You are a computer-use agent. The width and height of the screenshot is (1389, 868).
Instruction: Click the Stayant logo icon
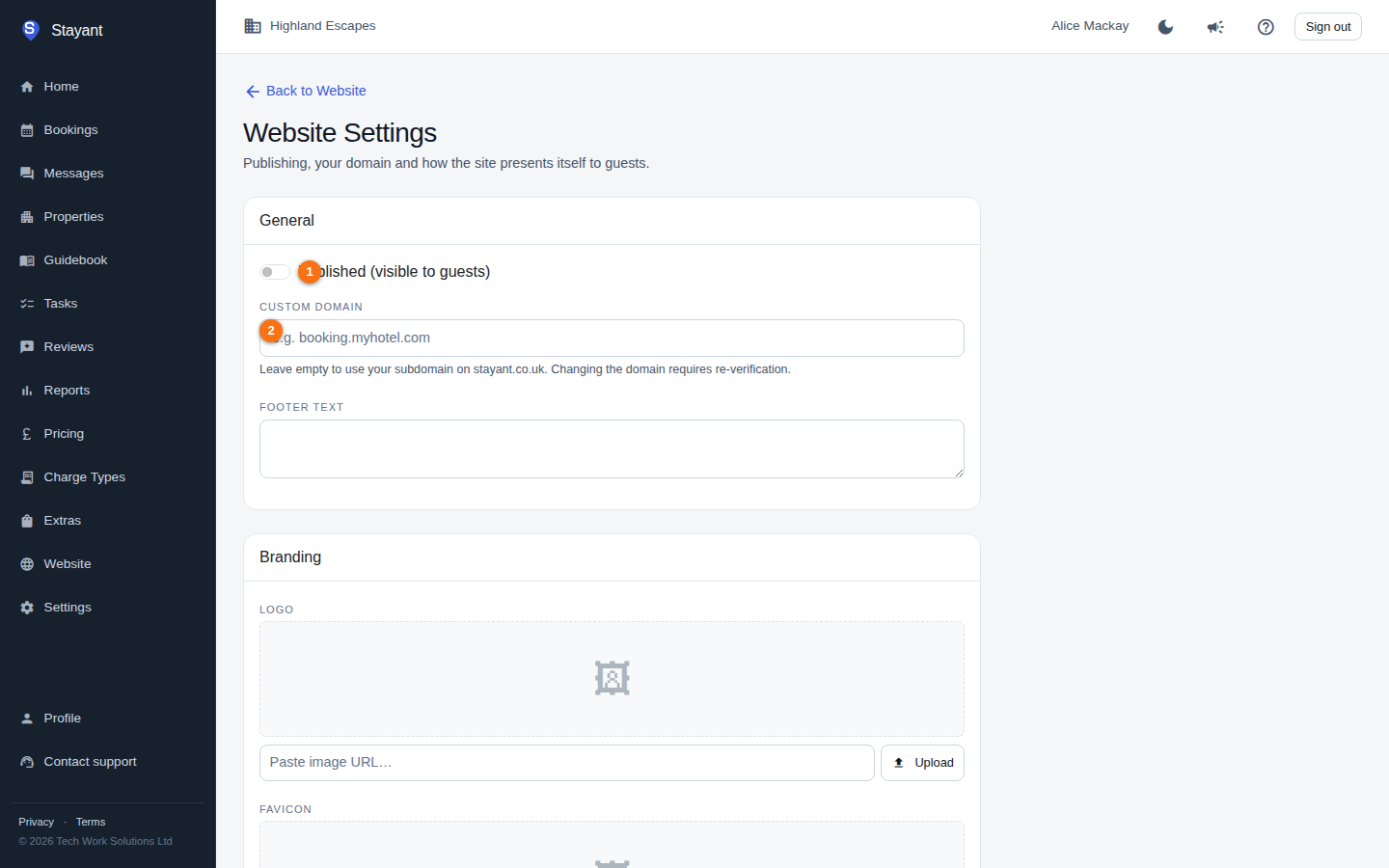pyautogui.click(x=30, y=30)
